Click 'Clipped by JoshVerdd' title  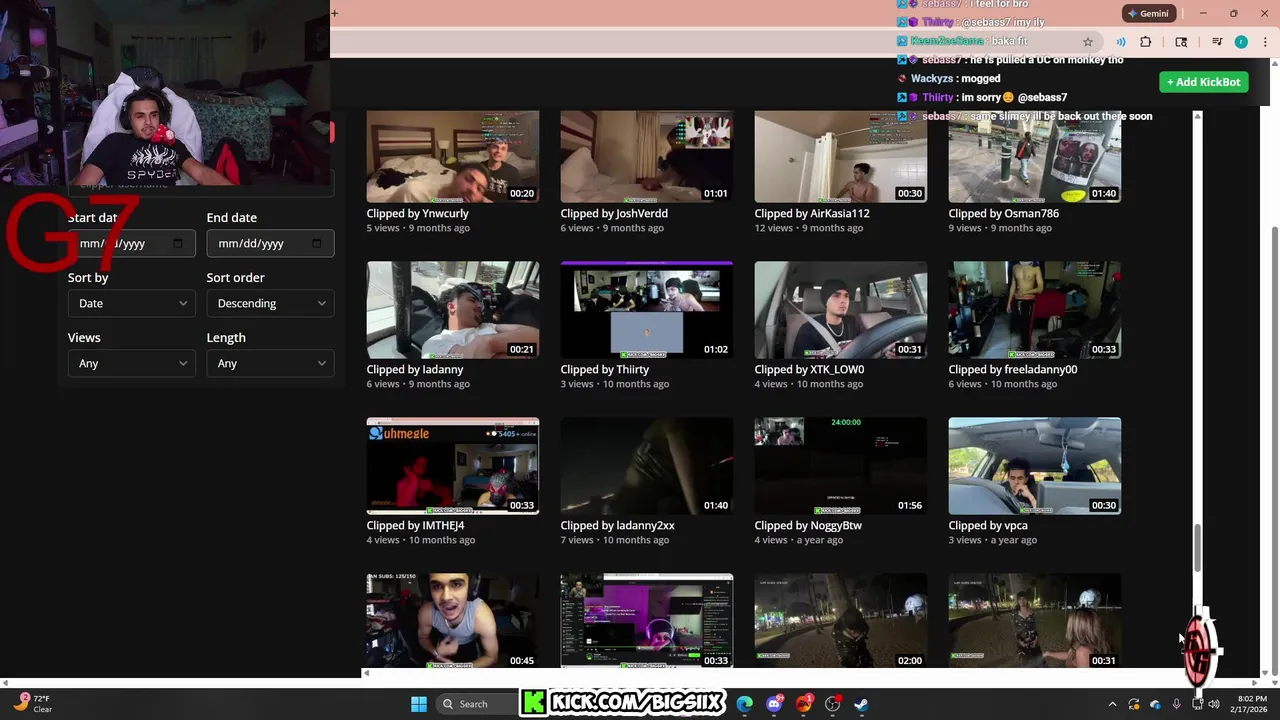(614, 213)
